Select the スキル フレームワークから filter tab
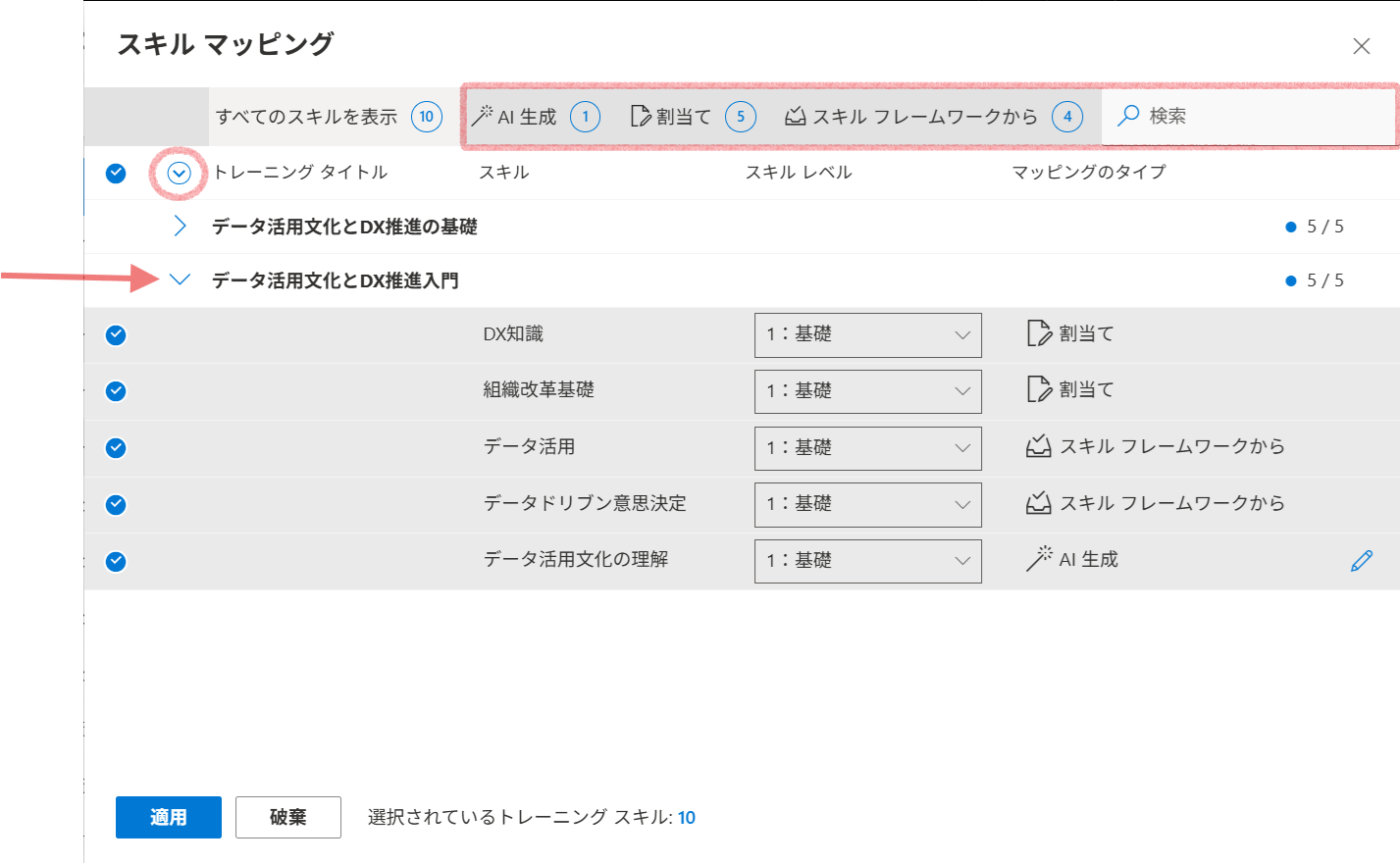This screenshot has height=863, width=1400. click(933, 117)
